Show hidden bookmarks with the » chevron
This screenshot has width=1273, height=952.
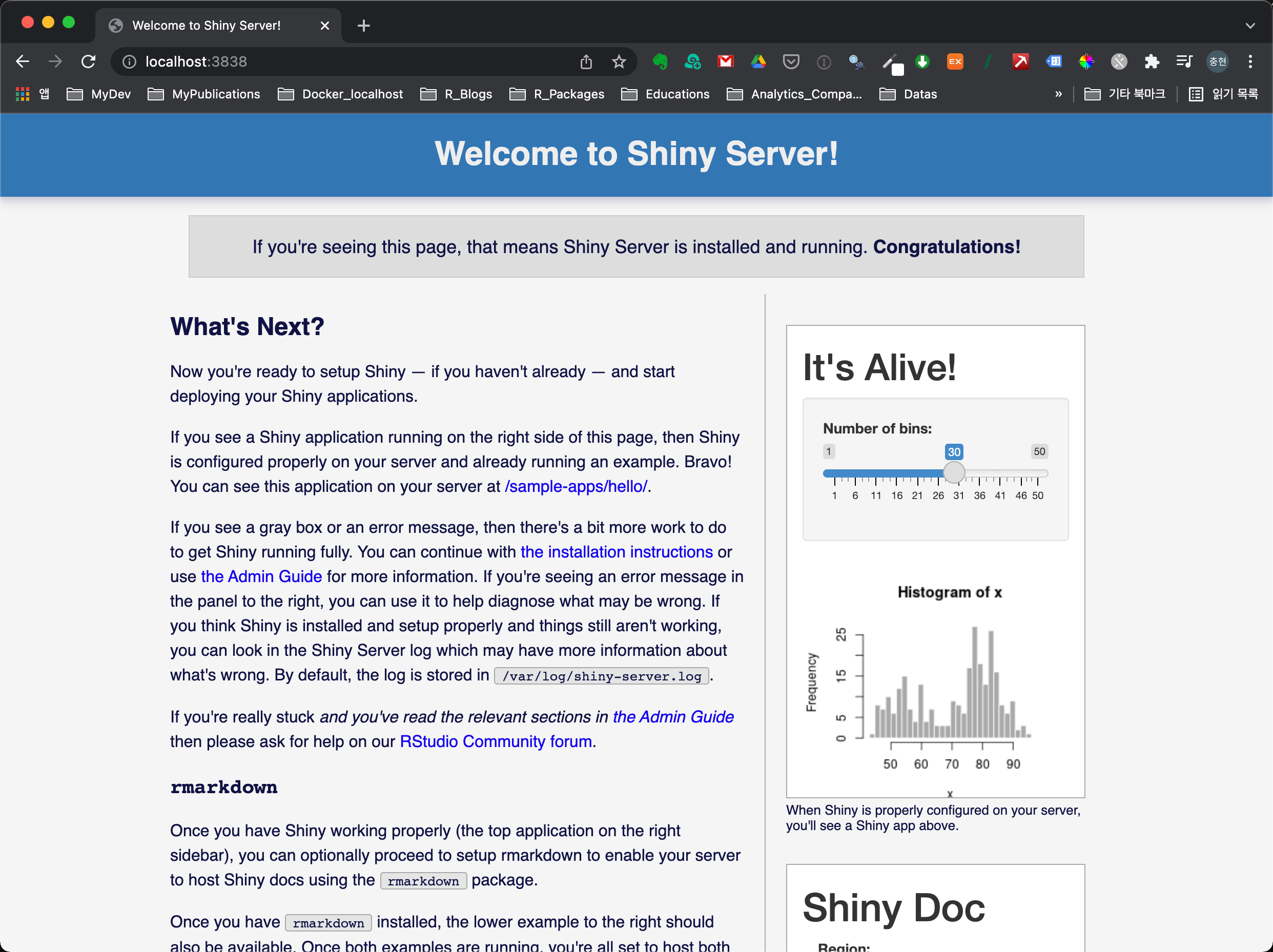[x=1058, y=94]
